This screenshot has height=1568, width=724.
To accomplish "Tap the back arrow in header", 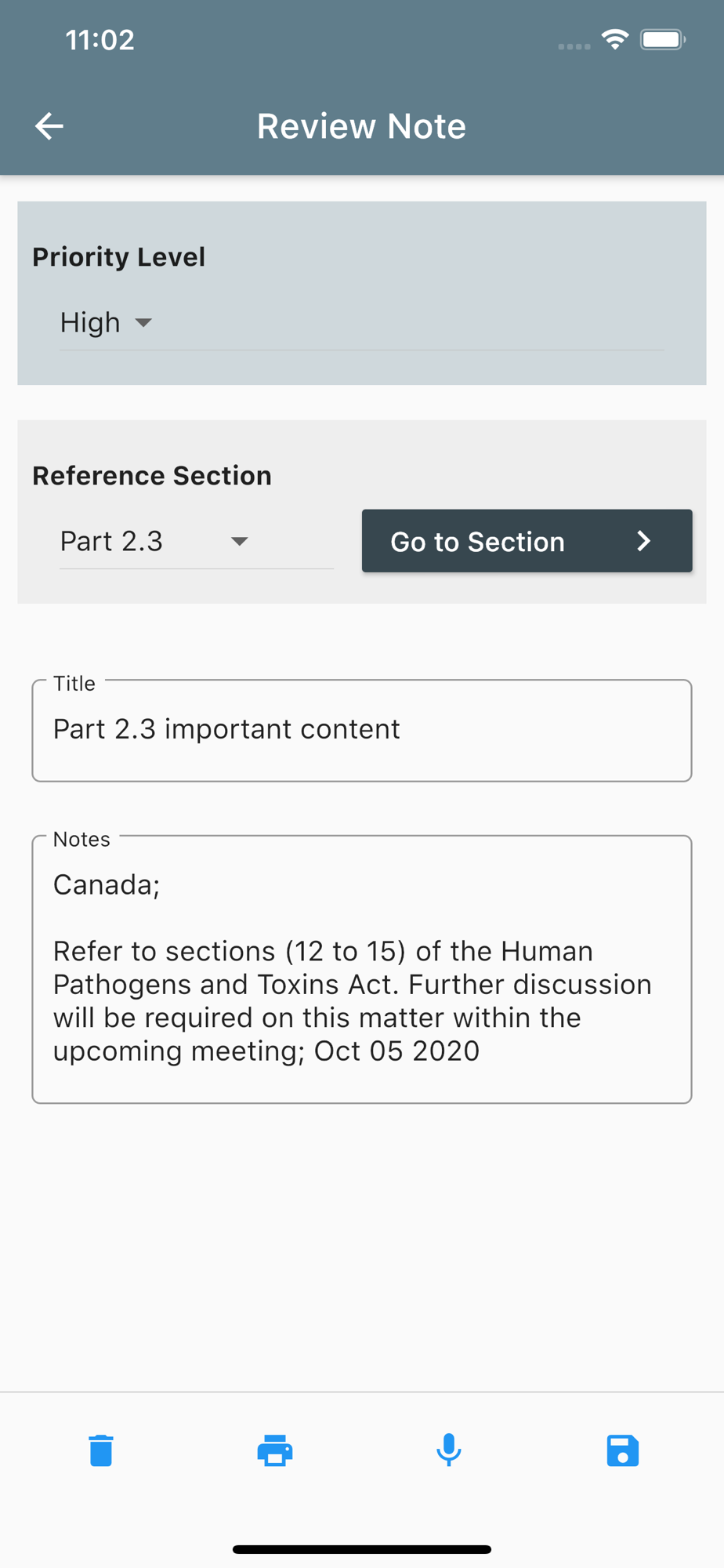I will tap(49, 126).
